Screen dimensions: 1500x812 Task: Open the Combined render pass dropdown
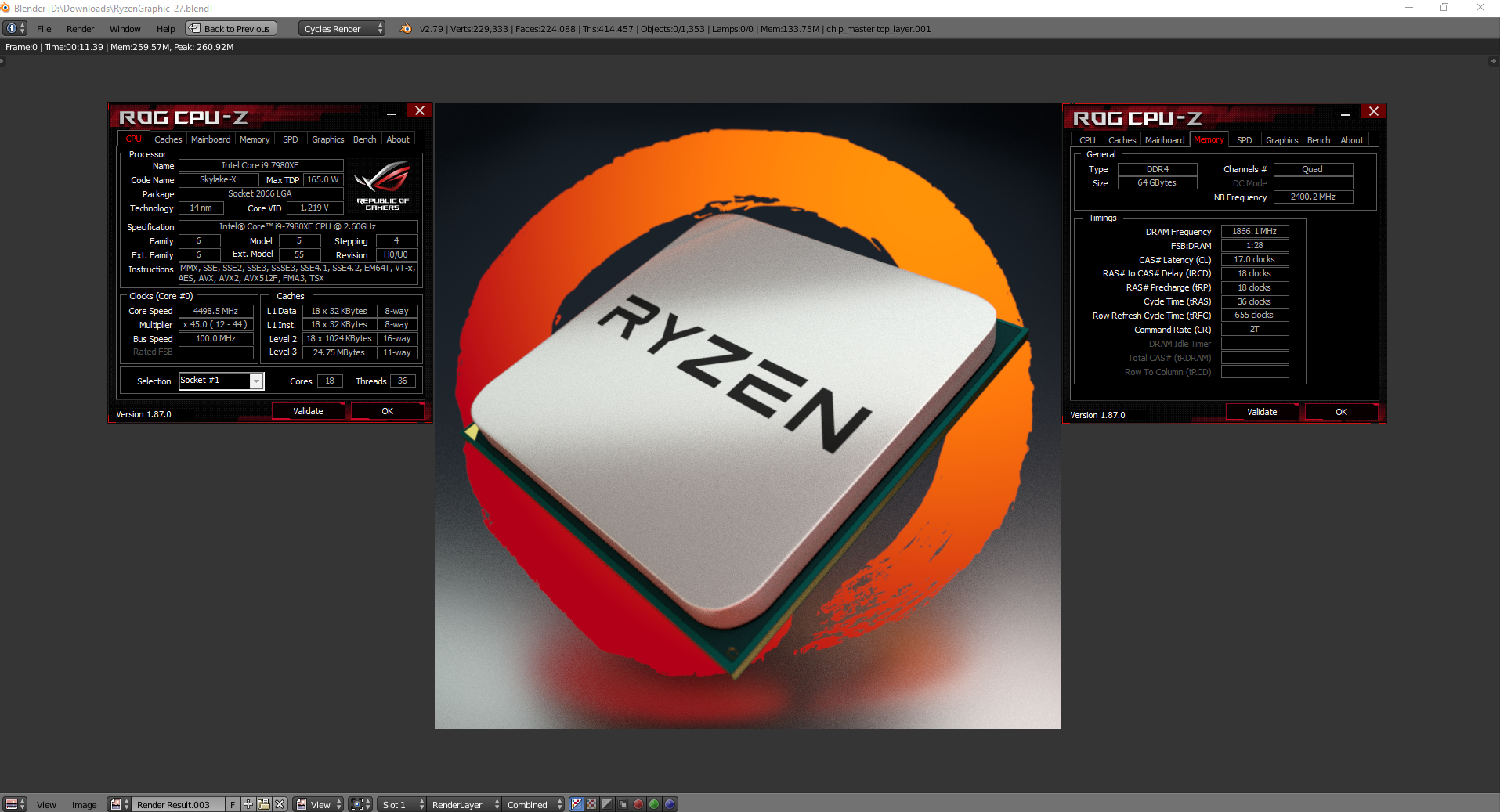pos(533,804)
